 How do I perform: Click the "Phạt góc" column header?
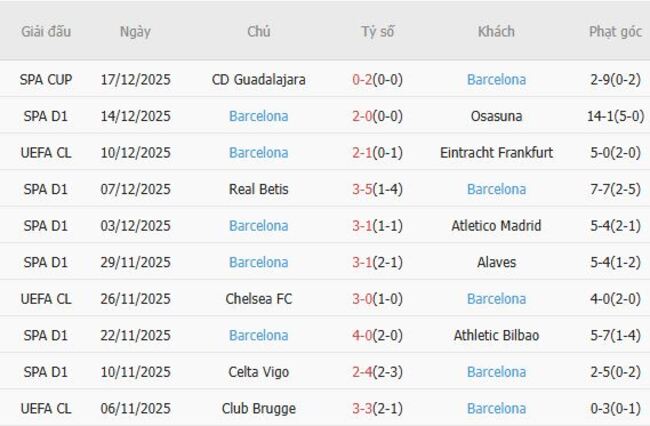[x=615, y=31]
